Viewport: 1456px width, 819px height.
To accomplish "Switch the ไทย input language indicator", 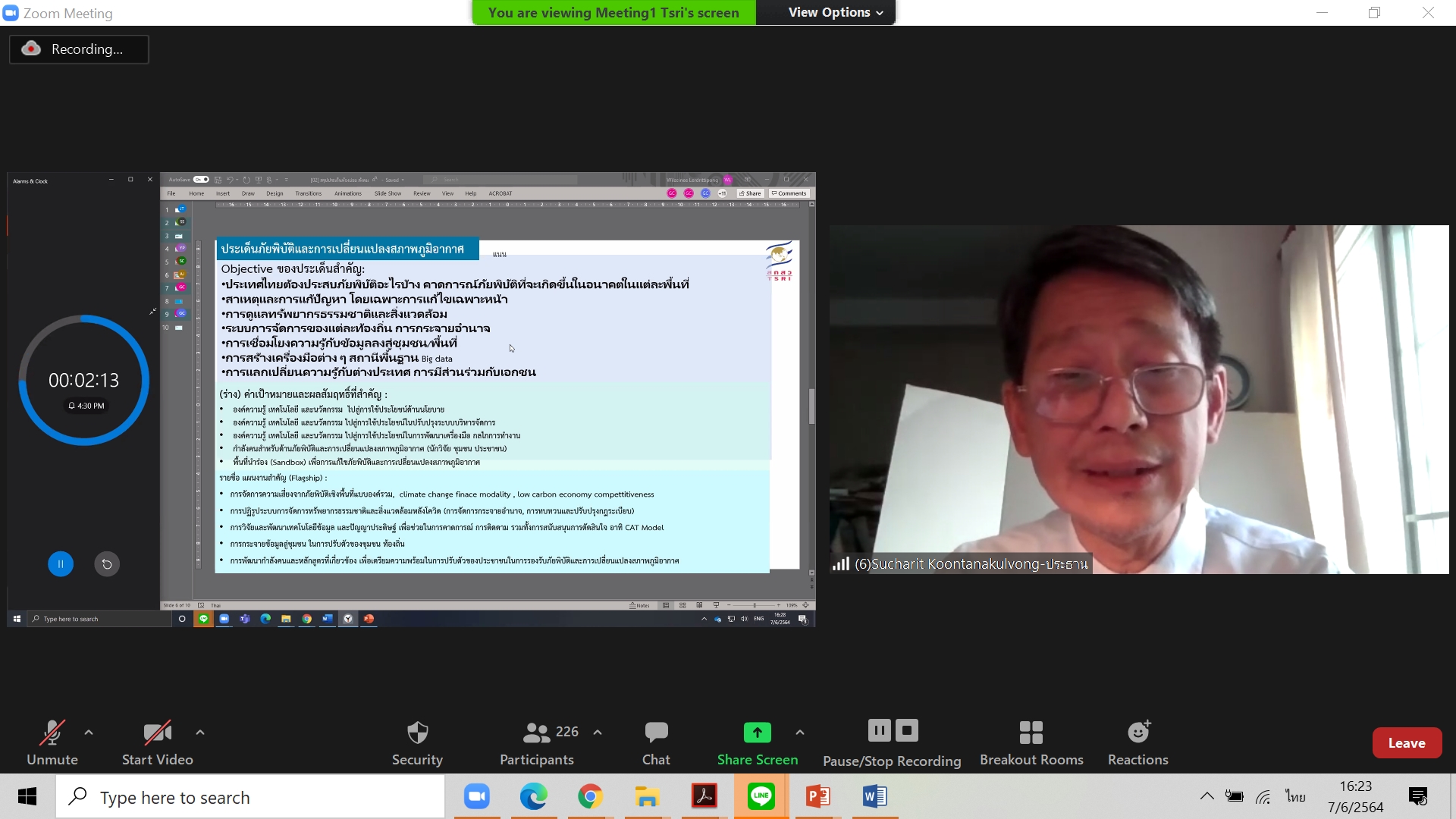I will (1295, 797).
